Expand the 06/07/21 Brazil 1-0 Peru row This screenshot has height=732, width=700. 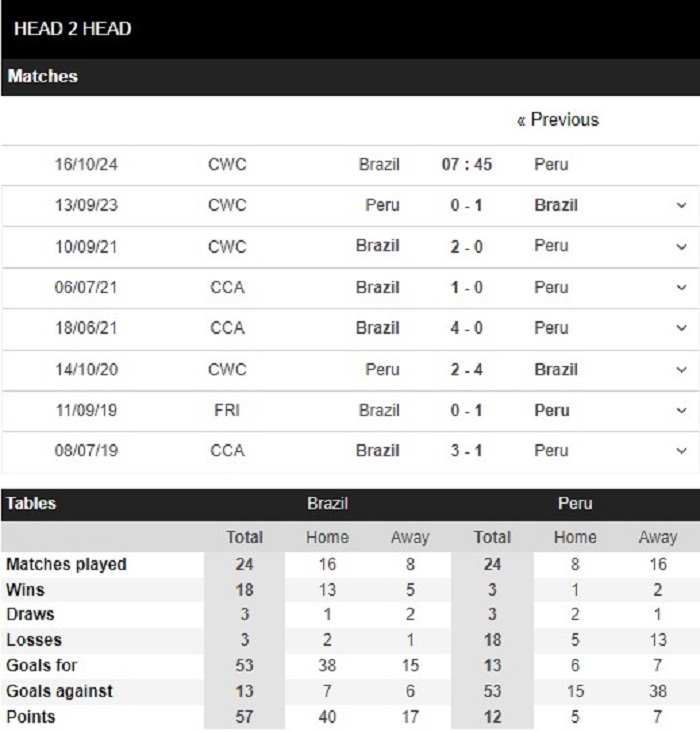[681, 287]
